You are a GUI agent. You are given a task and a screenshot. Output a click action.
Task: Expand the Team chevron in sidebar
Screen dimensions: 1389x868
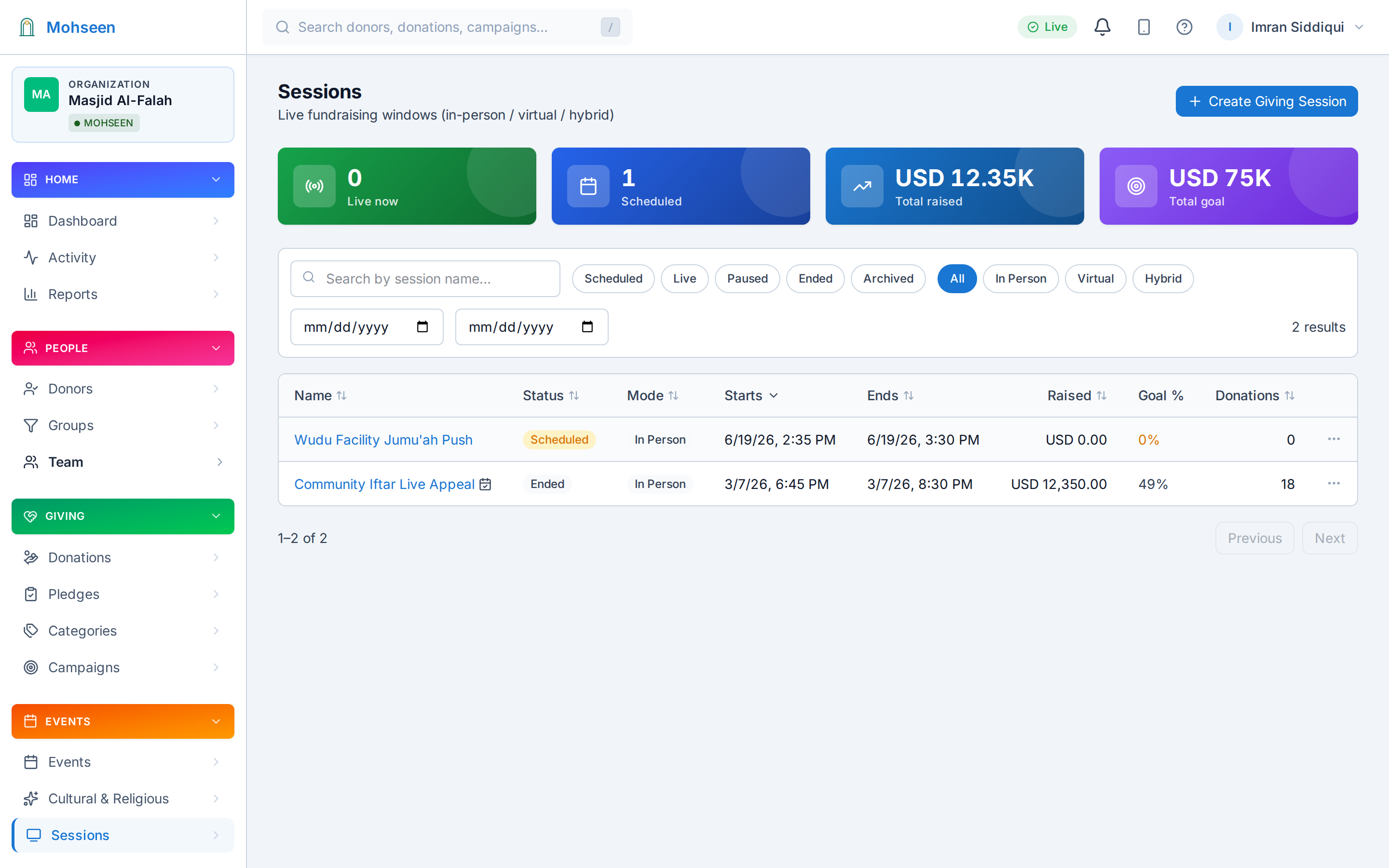219,462
